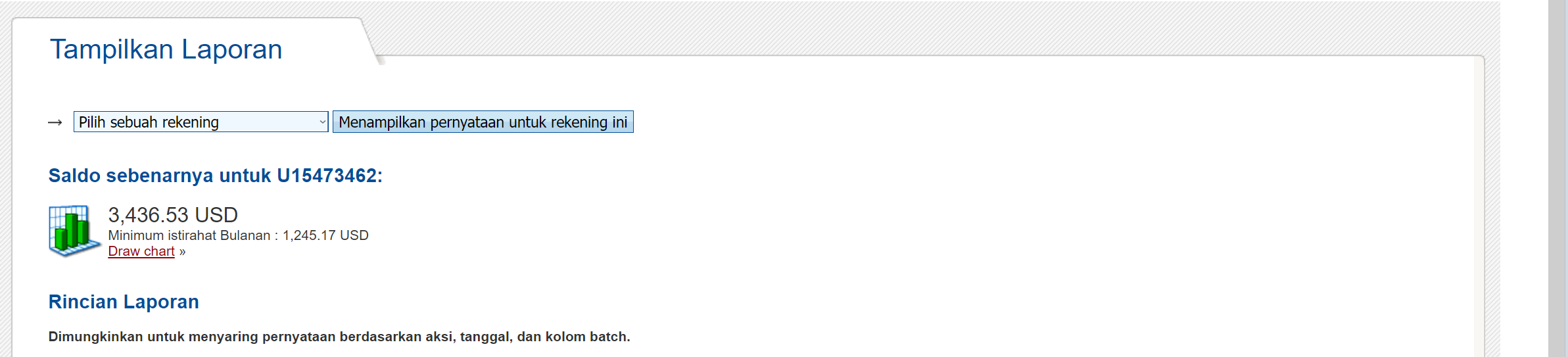Click the » symbol after Draw chart
The width and height of the screenshot is (1568, 357).
pyautogui.click(x=182, y=252)
